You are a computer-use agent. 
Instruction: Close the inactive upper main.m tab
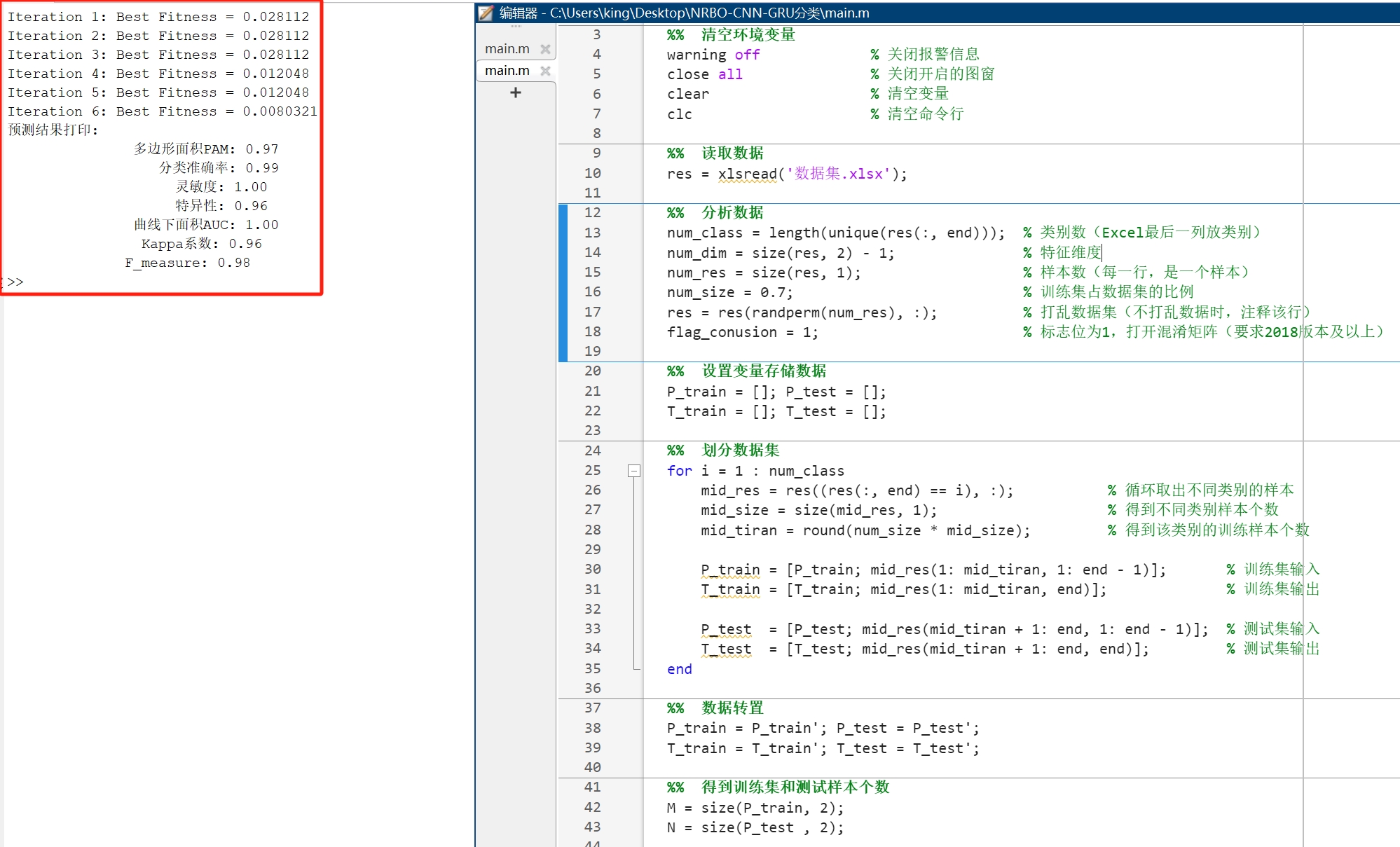coord(545,49)
